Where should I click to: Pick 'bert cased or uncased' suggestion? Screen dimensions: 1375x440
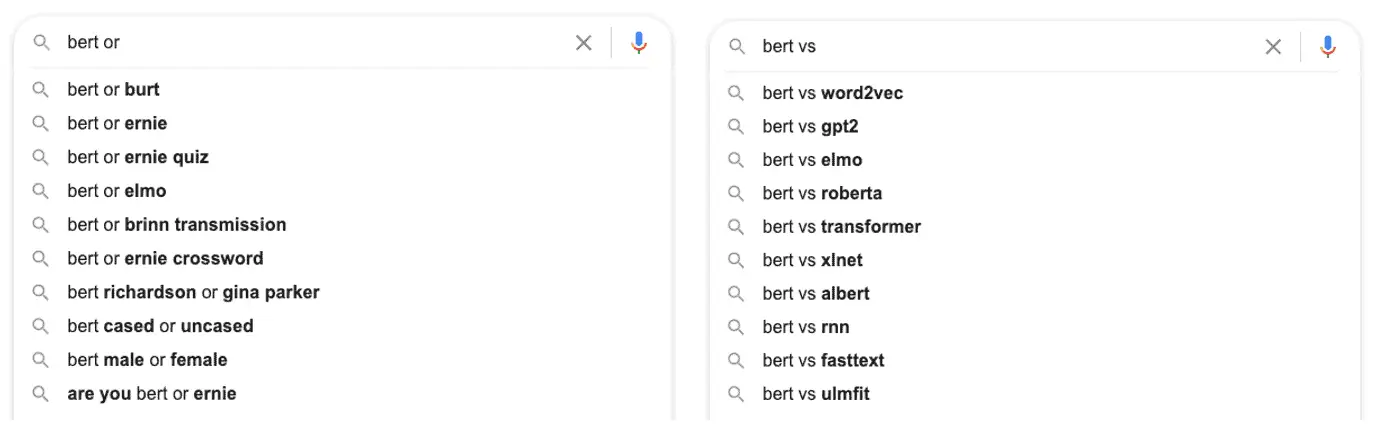(x=342, y=326)
